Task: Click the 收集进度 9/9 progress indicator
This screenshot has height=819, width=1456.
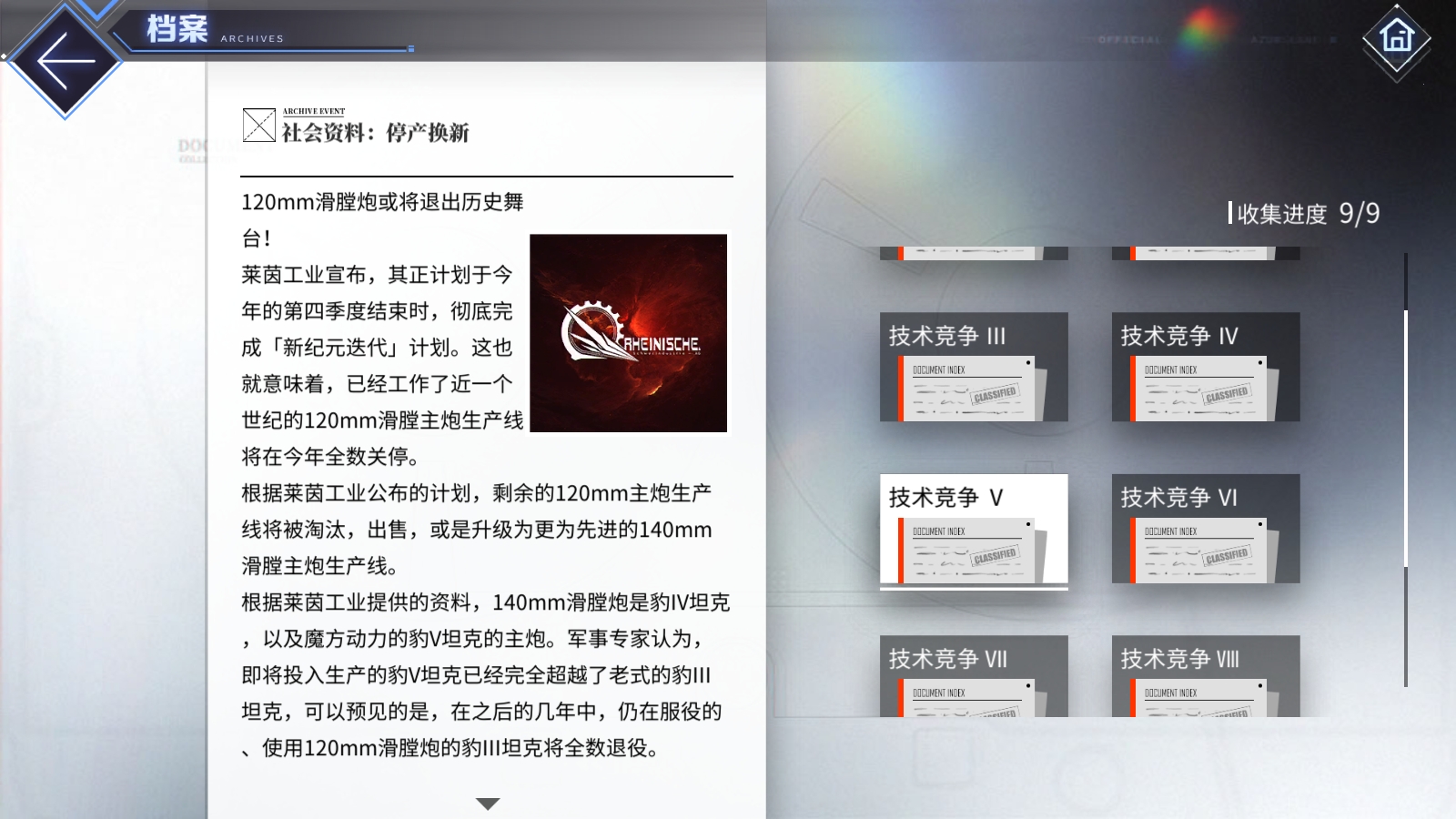Action: pos(1306,214)
